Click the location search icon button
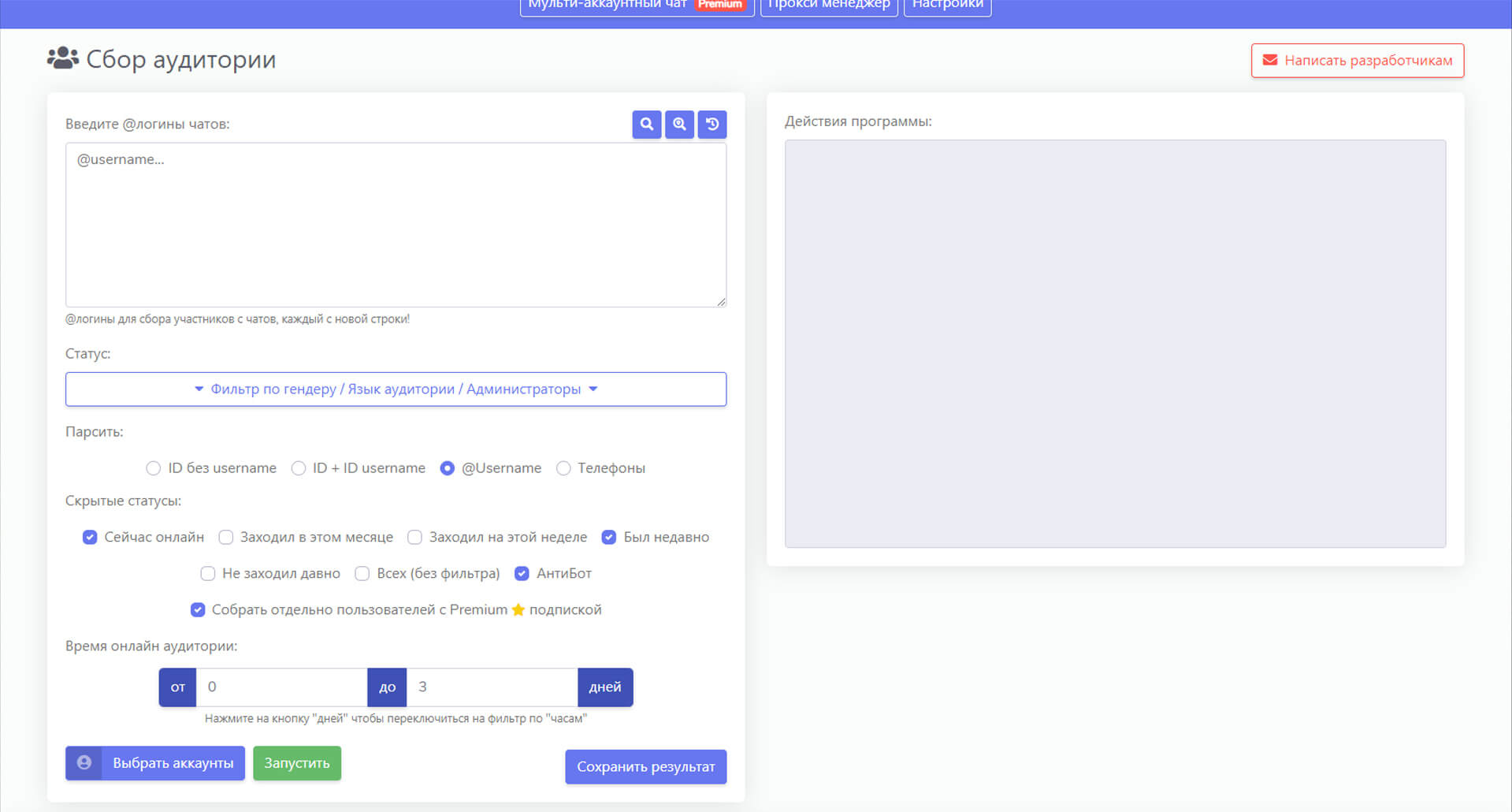The width and height of the screenshot is (1512, 812). tap(679, 125)
